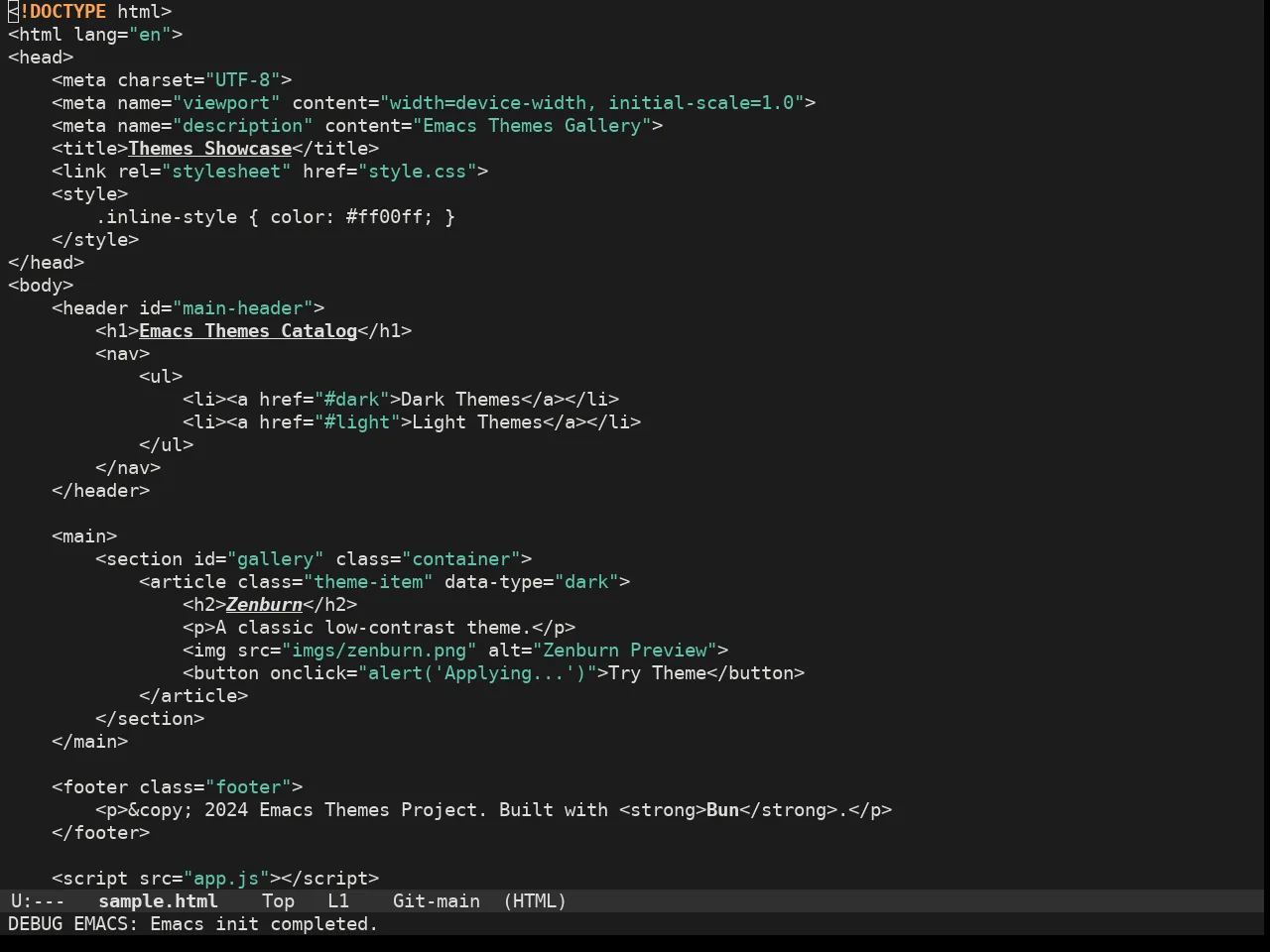
Task: Click the "container" class string
Action: click(x=461, y=559)
